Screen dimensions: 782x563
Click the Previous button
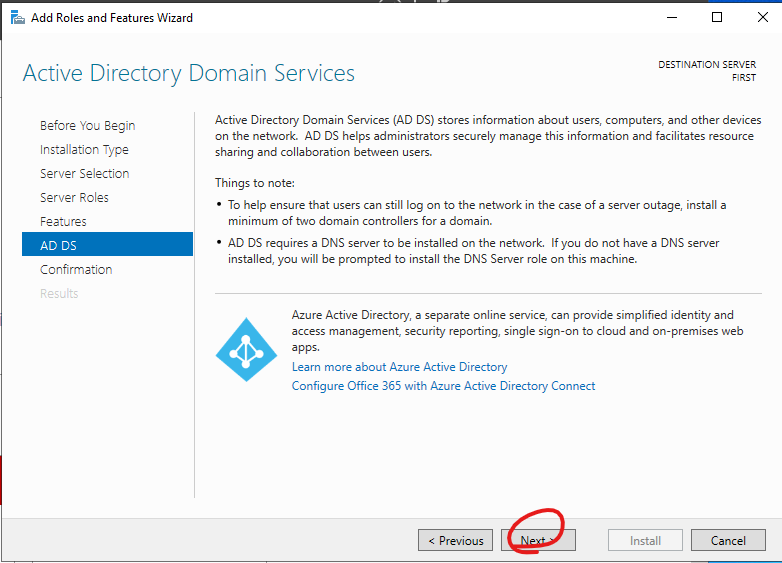point(455,541)
